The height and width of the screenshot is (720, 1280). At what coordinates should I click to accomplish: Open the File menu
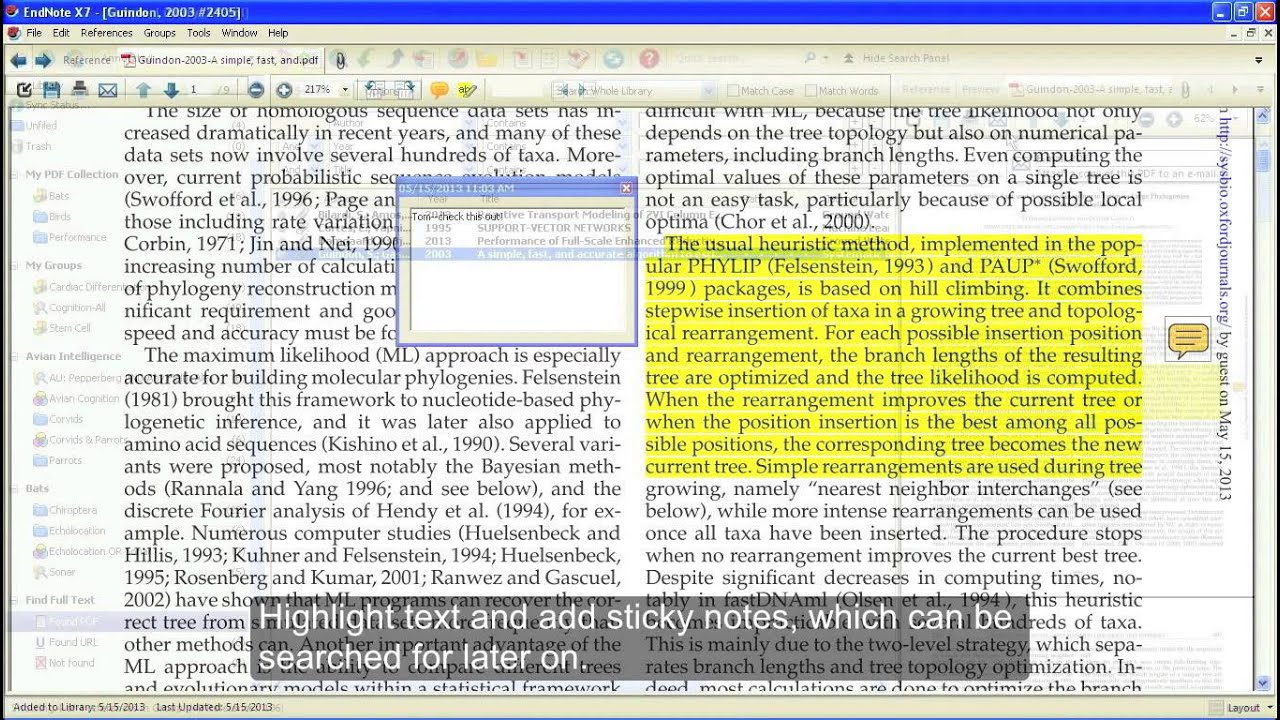point(34,33)
